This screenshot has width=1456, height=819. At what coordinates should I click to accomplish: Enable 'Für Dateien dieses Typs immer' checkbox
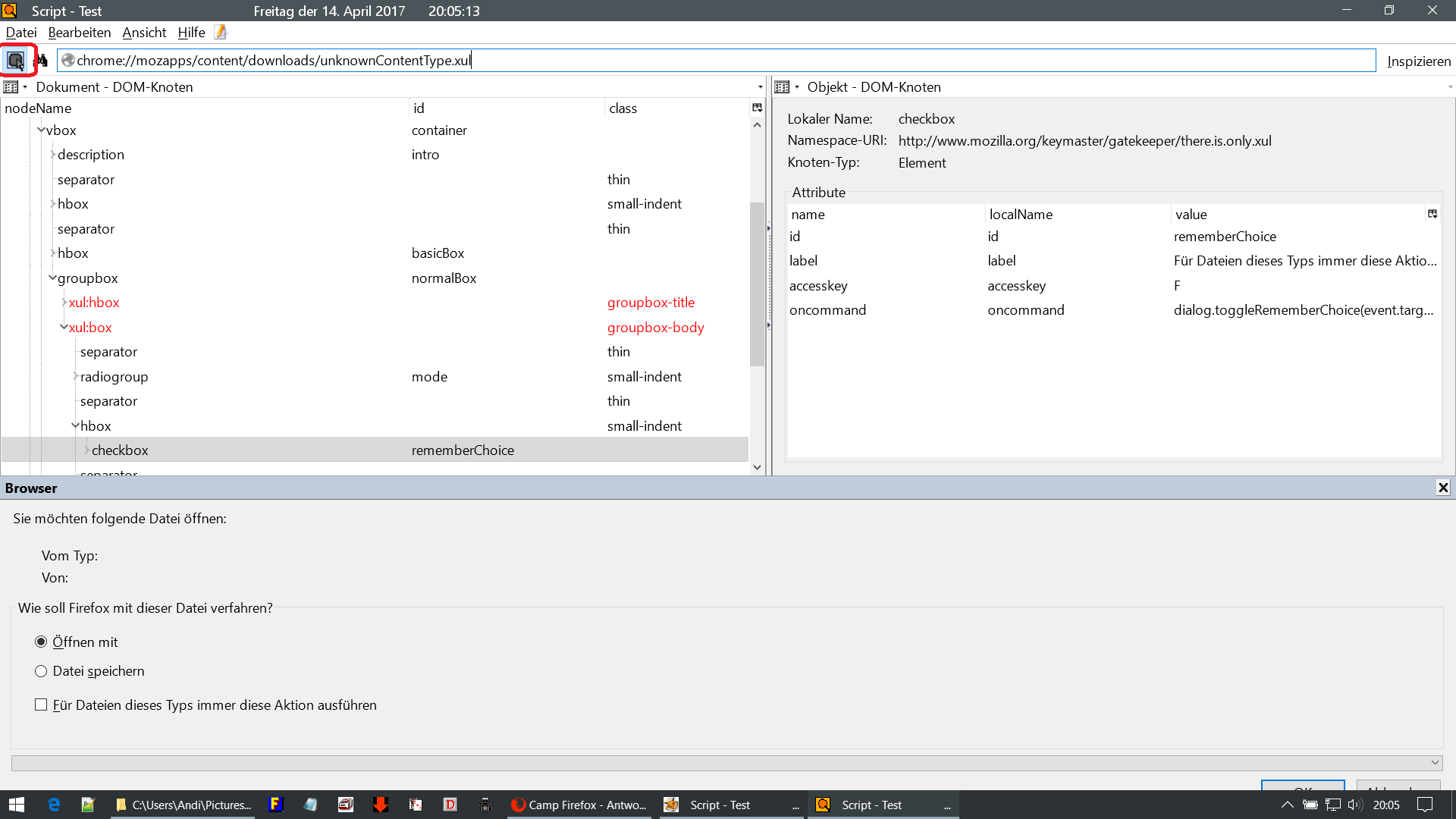41,705
